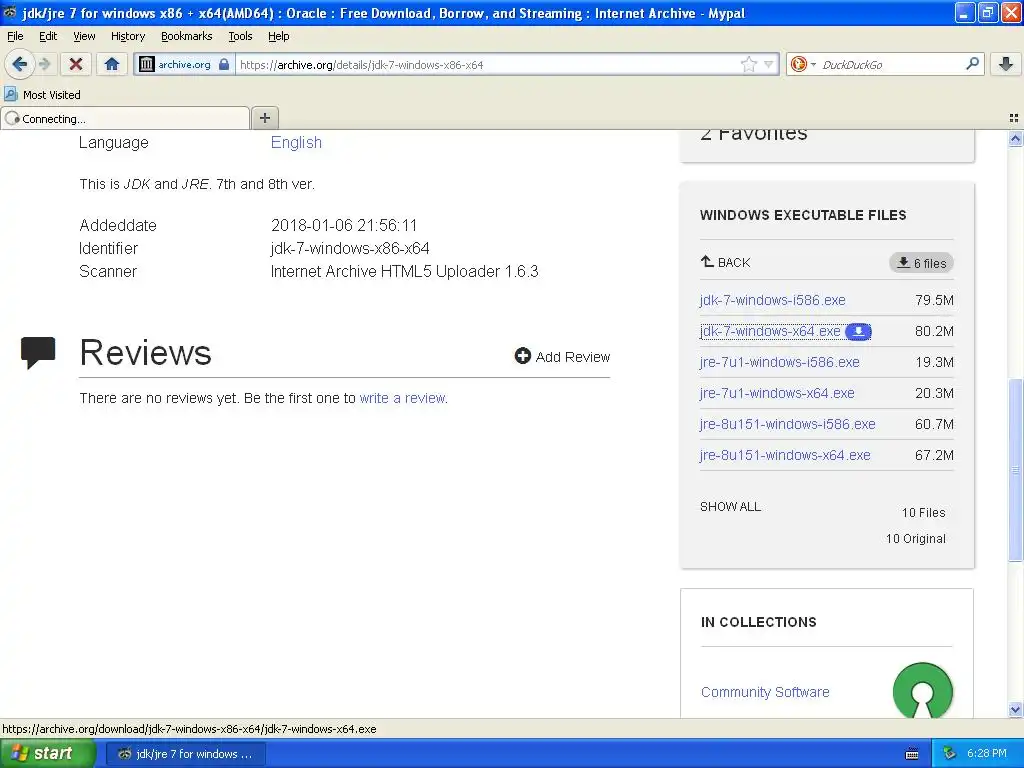Click the Reviews speech bubble icon
Image resolution: width=1024 pixels, height=768 pixels.
[38, 353]
